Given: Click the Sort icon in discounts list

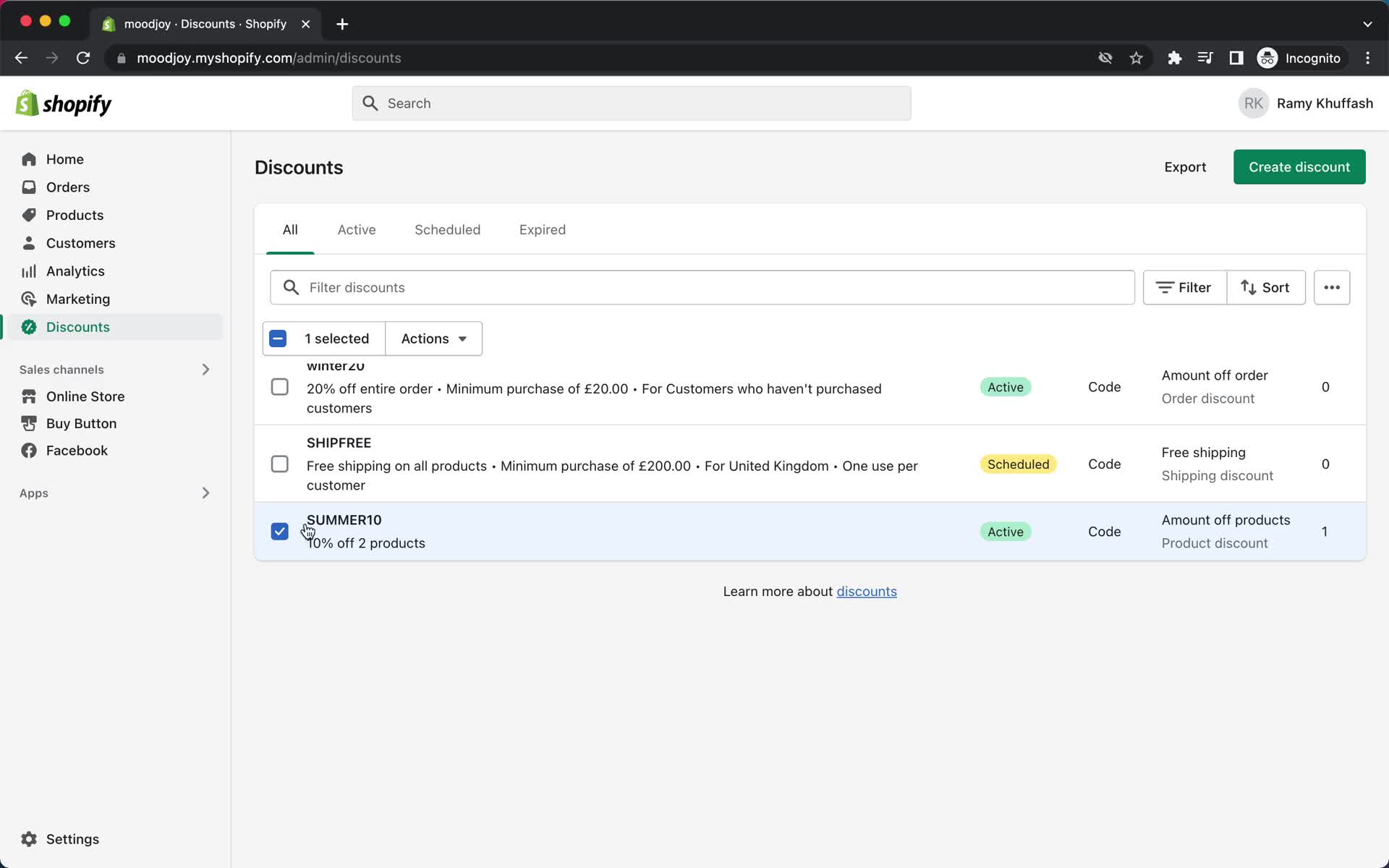Looking at the screenshot, I should tap(1265, 287).
